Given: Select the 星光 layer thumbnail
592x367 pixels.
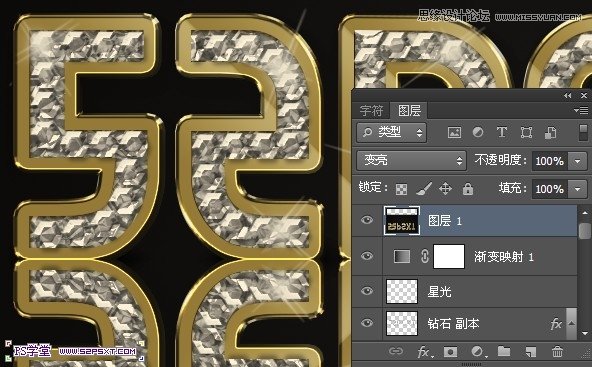Looking at the screenshot, I should (x=402, y=291).
